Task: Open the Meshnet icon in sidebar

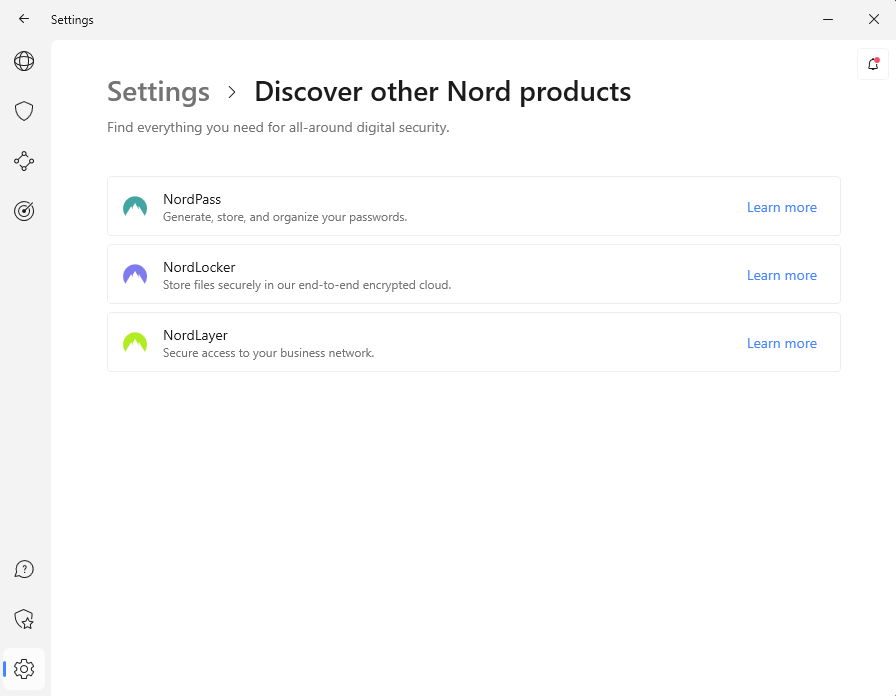Action: click(24, 161)
